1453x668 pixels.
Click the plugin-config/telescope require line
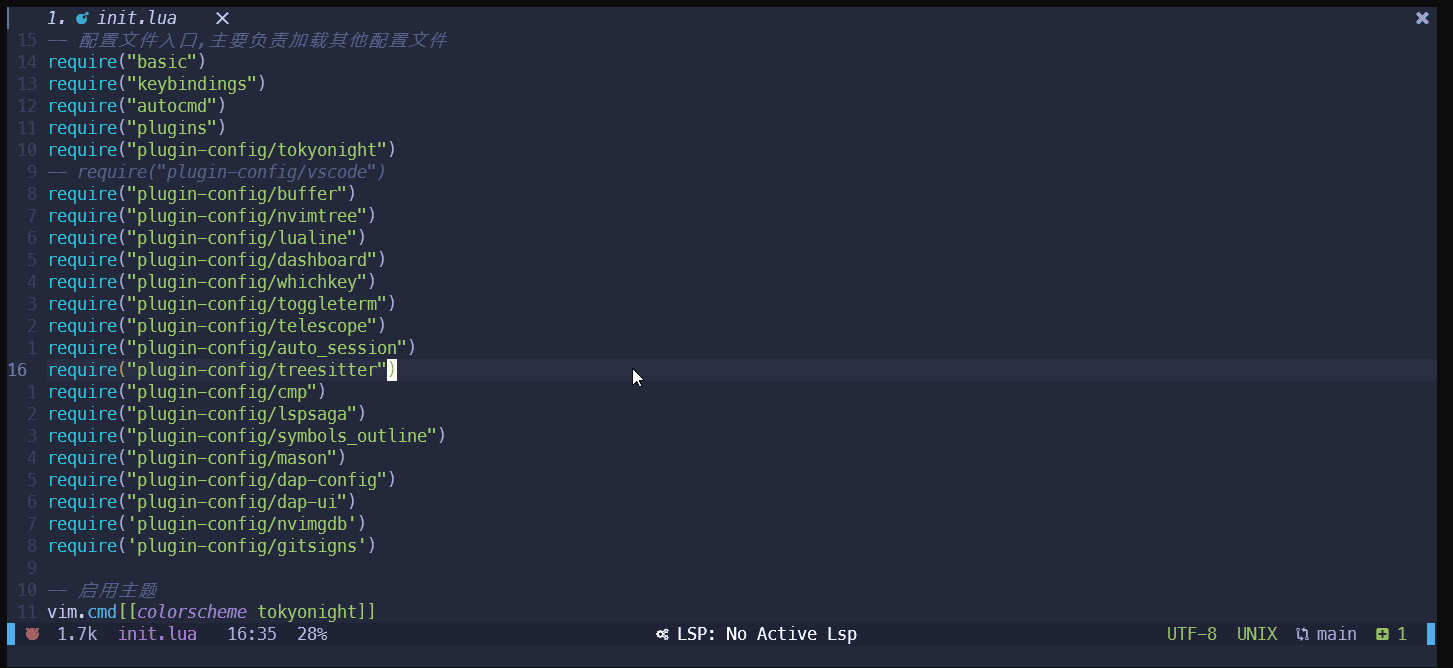(x=217, y=326)
